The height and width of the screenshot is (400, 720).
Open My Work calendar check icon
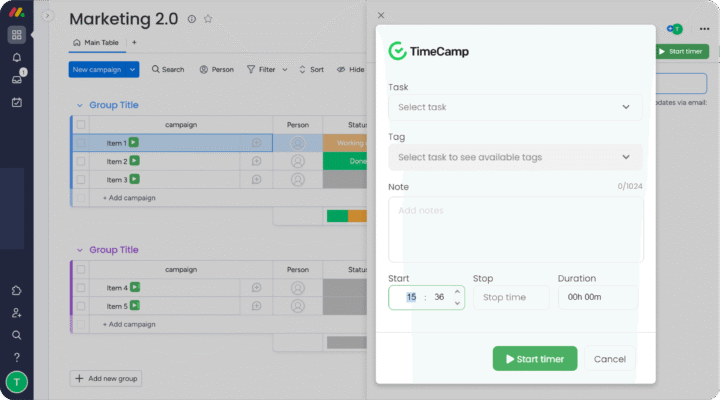tap(17, 102)
